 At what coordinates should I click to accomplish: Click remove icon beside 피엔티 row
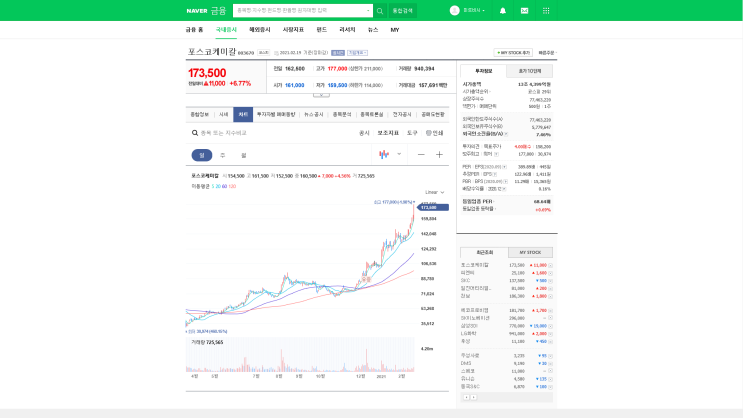pyautogui.click(x=551, y=273)
